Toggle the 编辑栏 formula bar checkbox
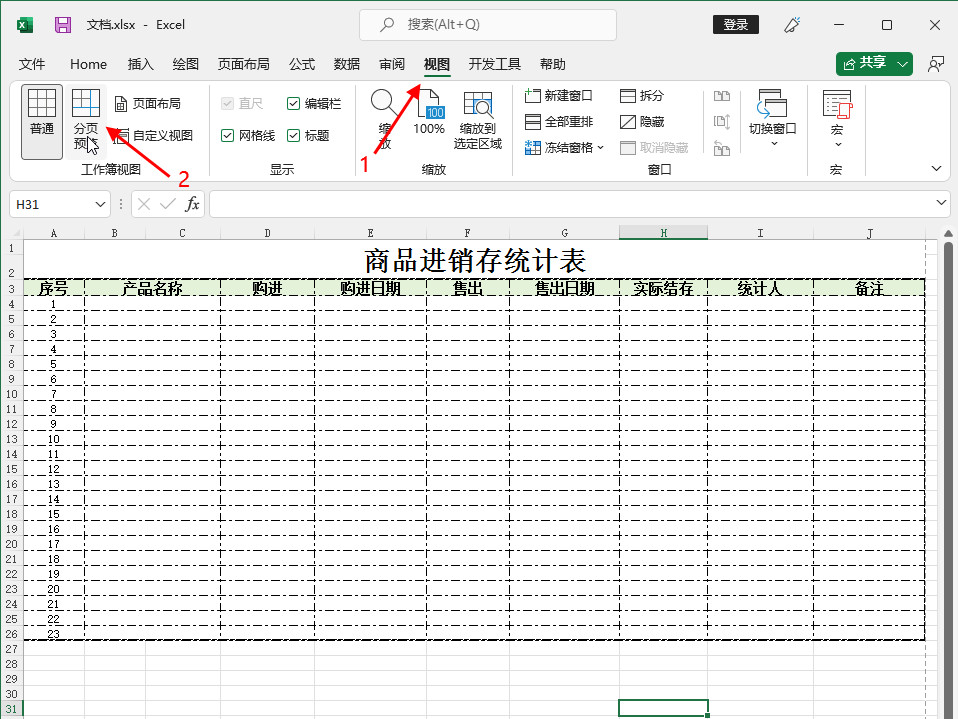 tap(293, 104)
